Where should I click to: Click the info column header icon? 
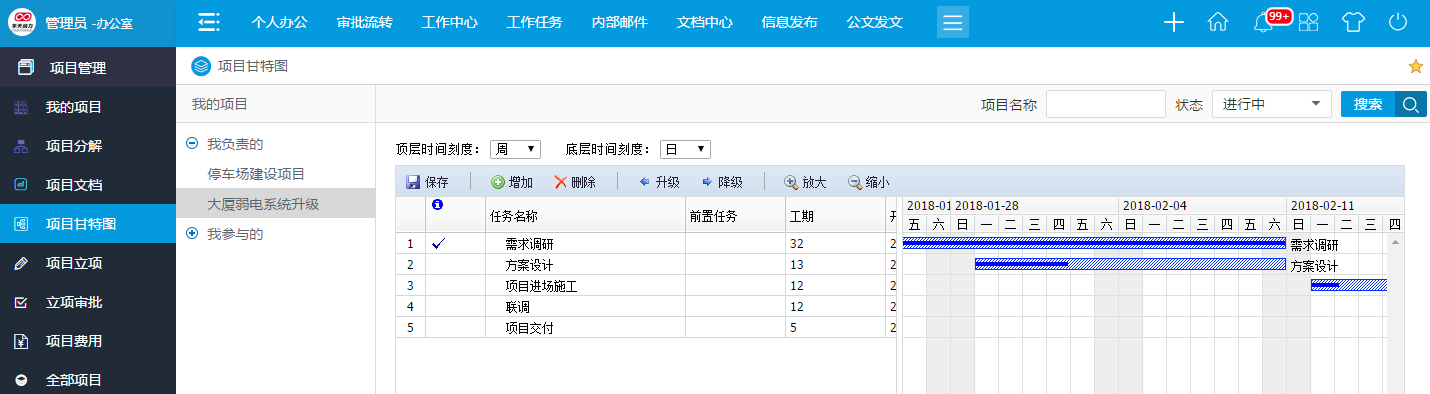(x=436, y=204)
